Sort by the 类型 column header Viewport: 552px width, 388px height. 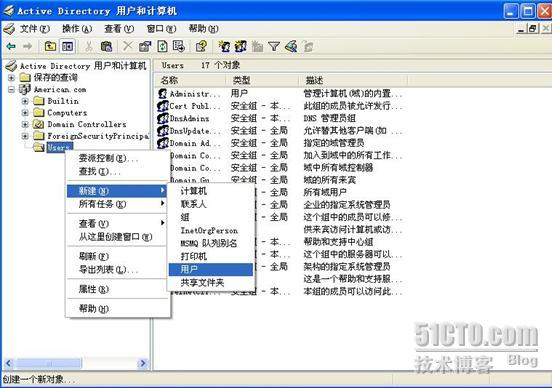(262, 80)
